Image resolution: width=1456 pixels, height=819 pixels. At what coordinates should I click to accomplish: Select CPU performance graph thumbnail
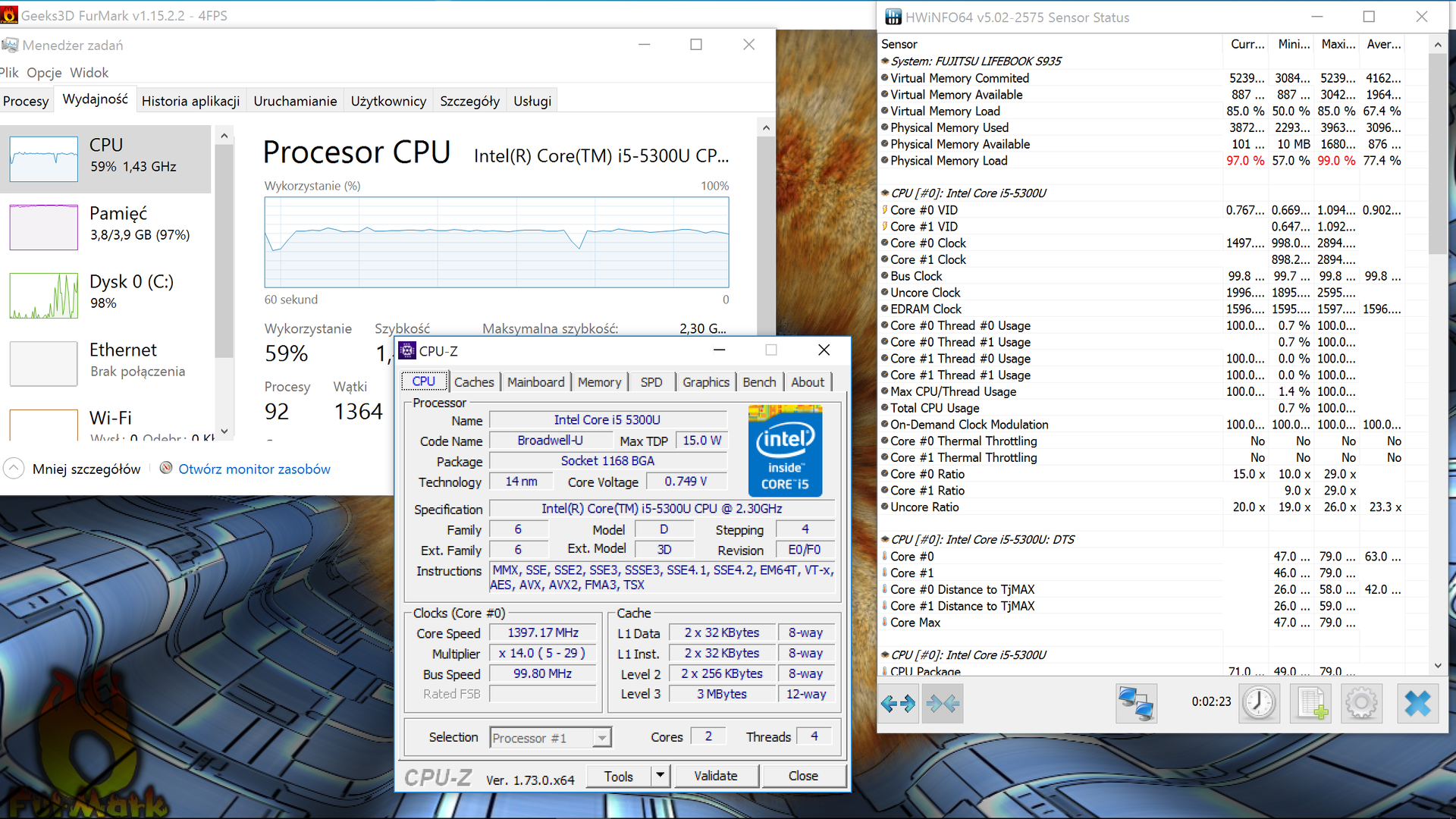44,158
